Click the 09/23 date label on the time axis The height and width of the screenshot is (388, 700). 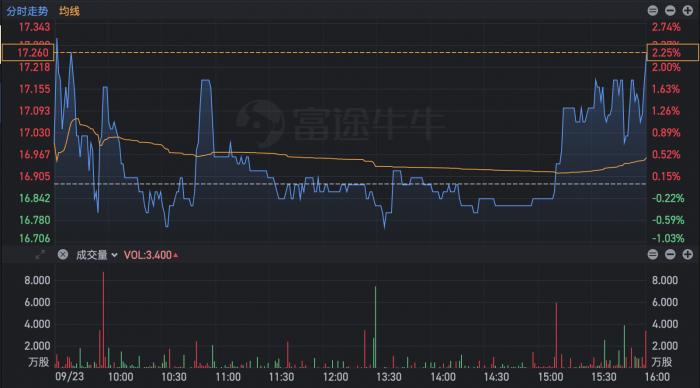coord(69,376)
